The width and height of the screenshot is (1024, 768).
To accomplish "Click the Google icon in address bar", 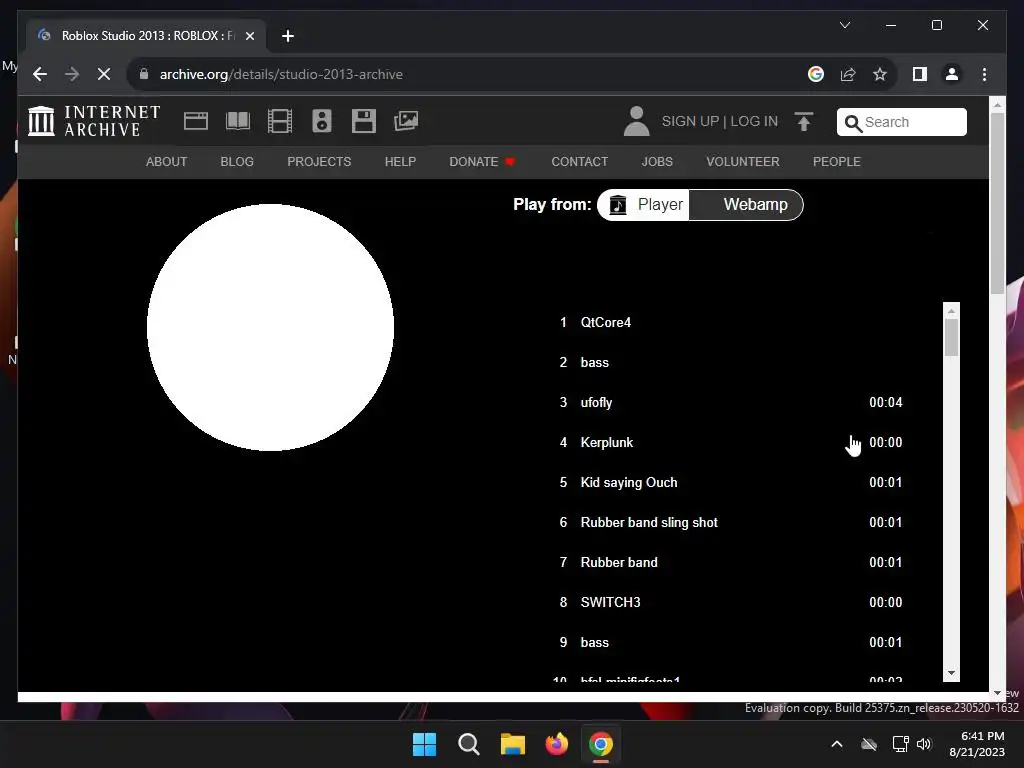I will [x=816, y=74].
